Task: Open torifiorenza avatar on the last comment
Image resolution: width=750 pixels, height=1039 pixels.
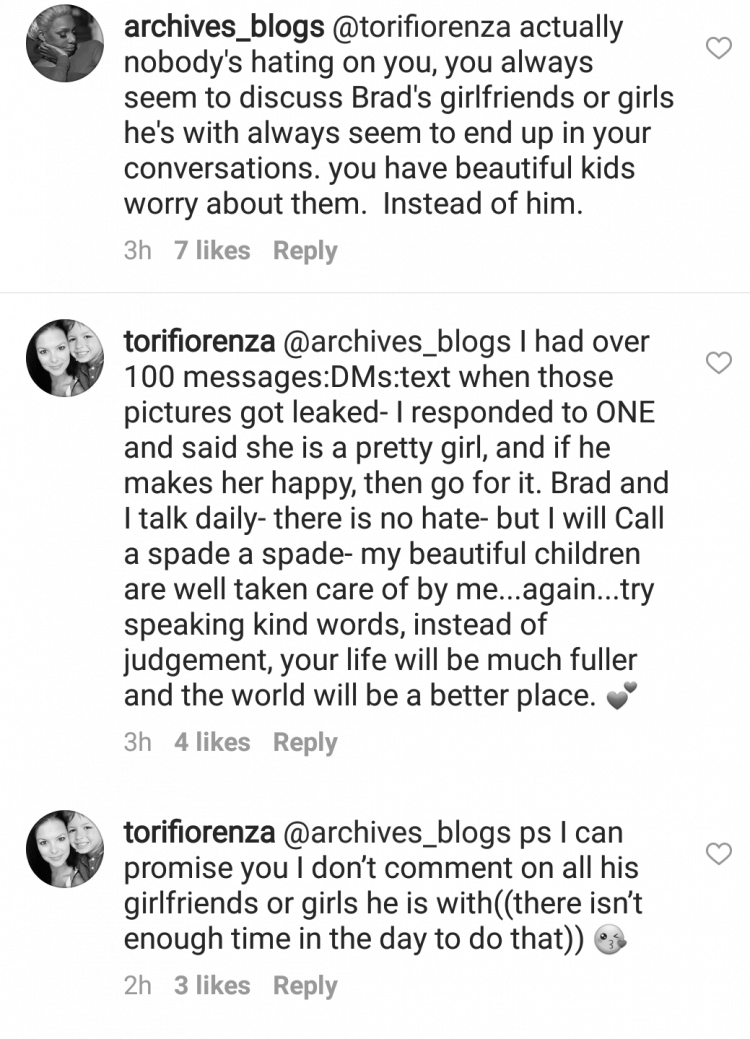Action: (x=65, y=848)
